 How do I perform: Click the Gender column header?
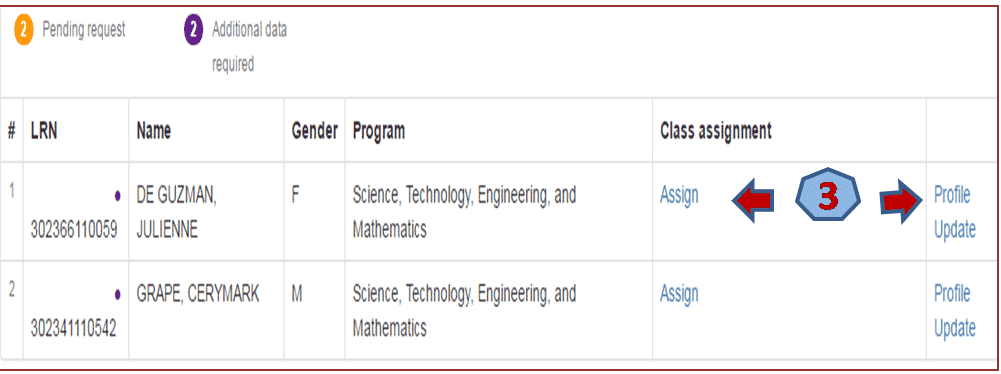point(314,131)
